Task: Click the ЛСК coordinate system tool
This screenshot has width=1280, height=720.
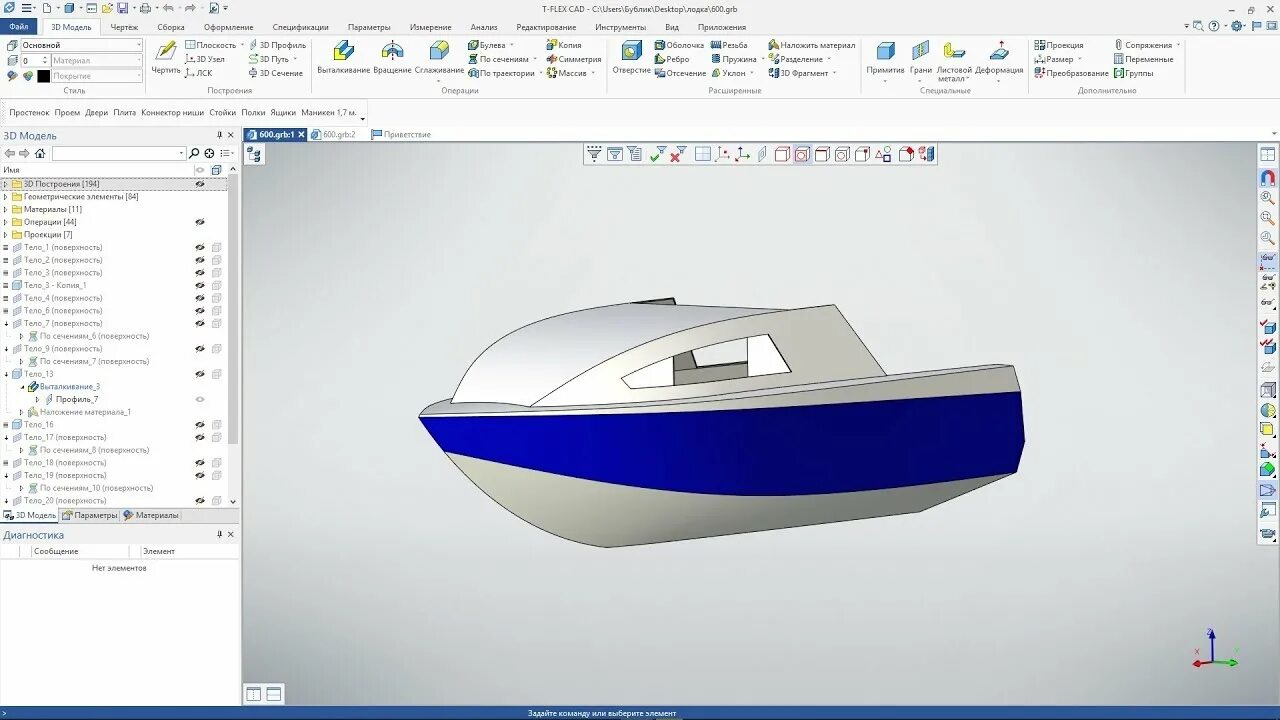Action: [x=199, y=73]
